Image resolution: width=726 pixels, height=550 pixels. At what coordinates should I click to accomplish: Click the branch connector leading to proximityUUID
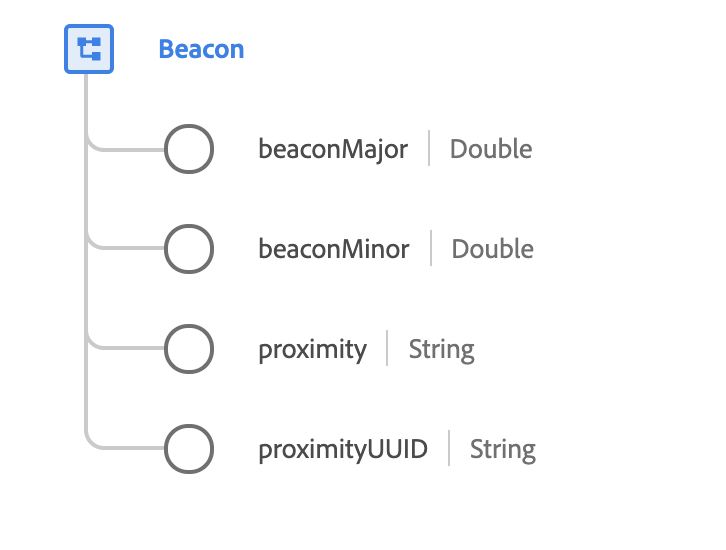point(125,448)
